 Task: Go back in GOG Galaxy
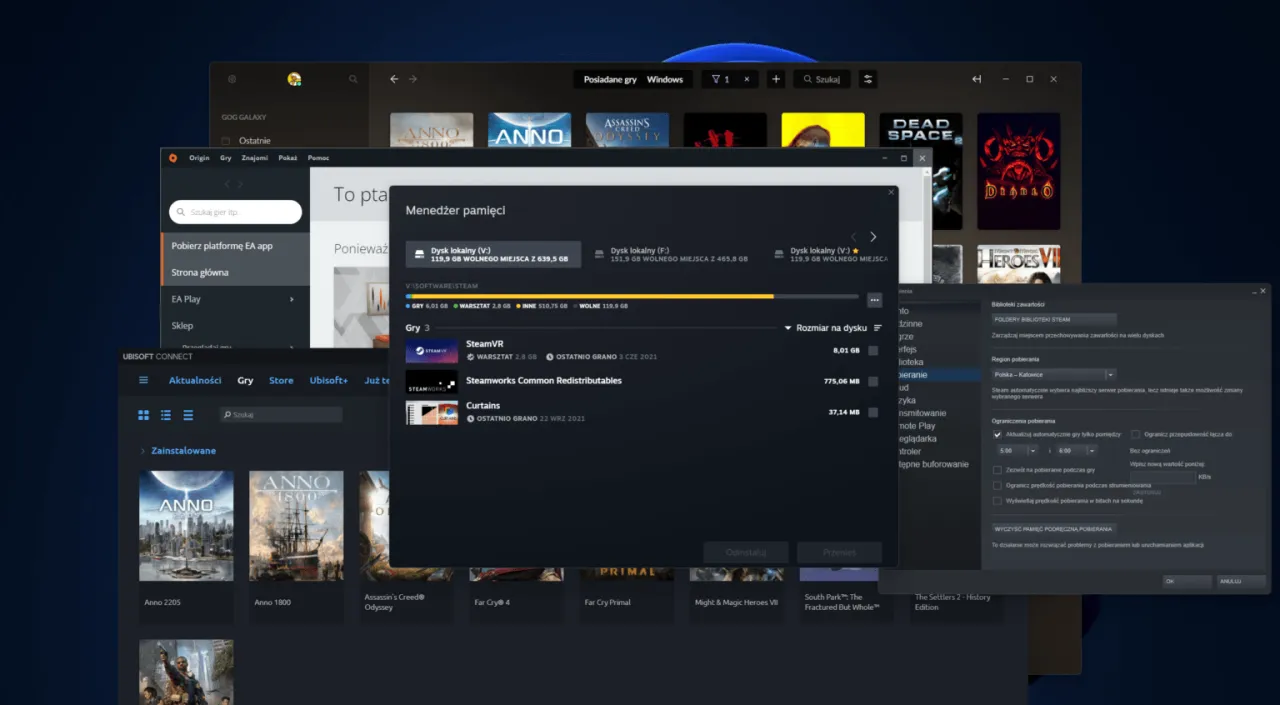394,79
